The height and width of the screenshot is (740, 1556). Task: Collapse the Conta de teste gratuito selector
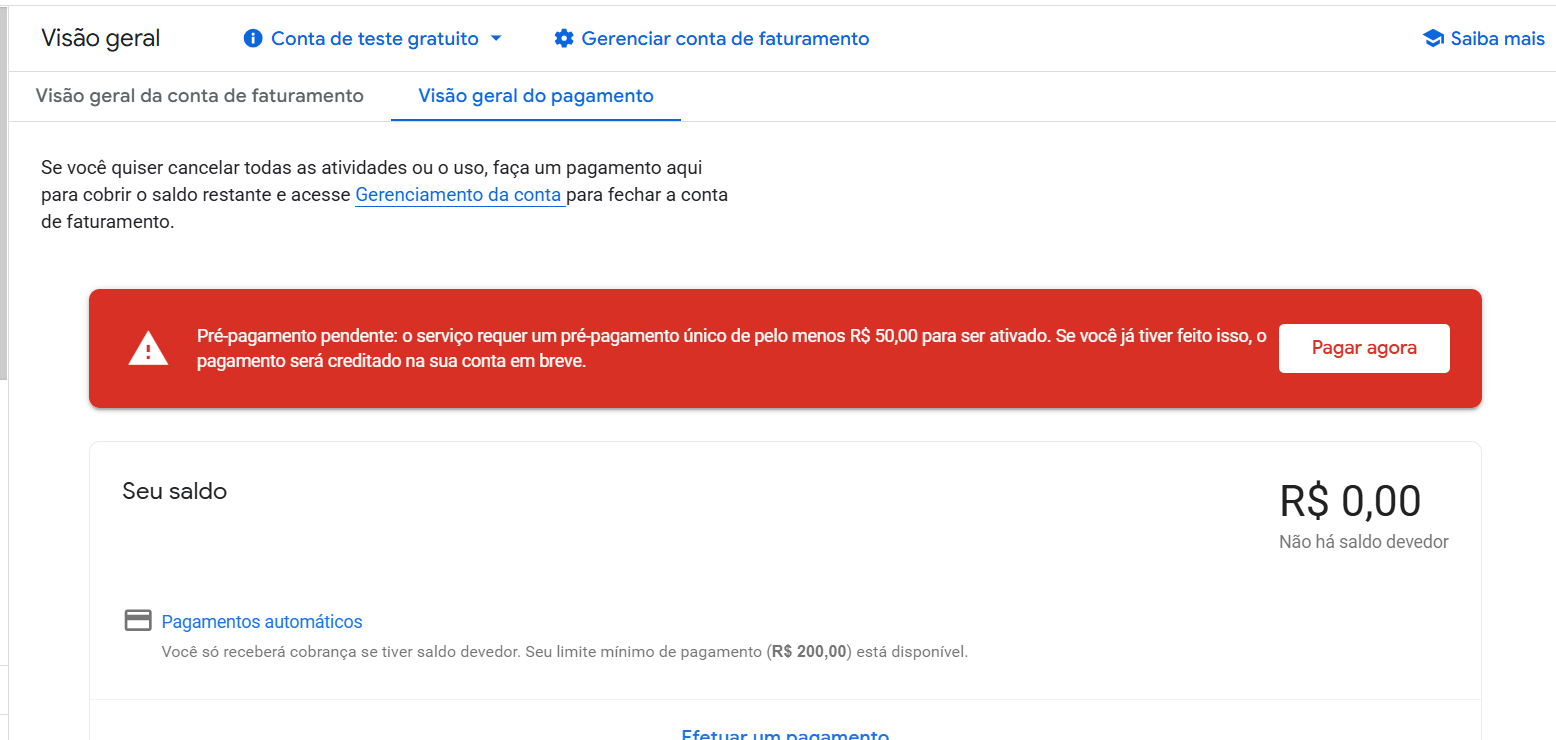coord(497,38)
